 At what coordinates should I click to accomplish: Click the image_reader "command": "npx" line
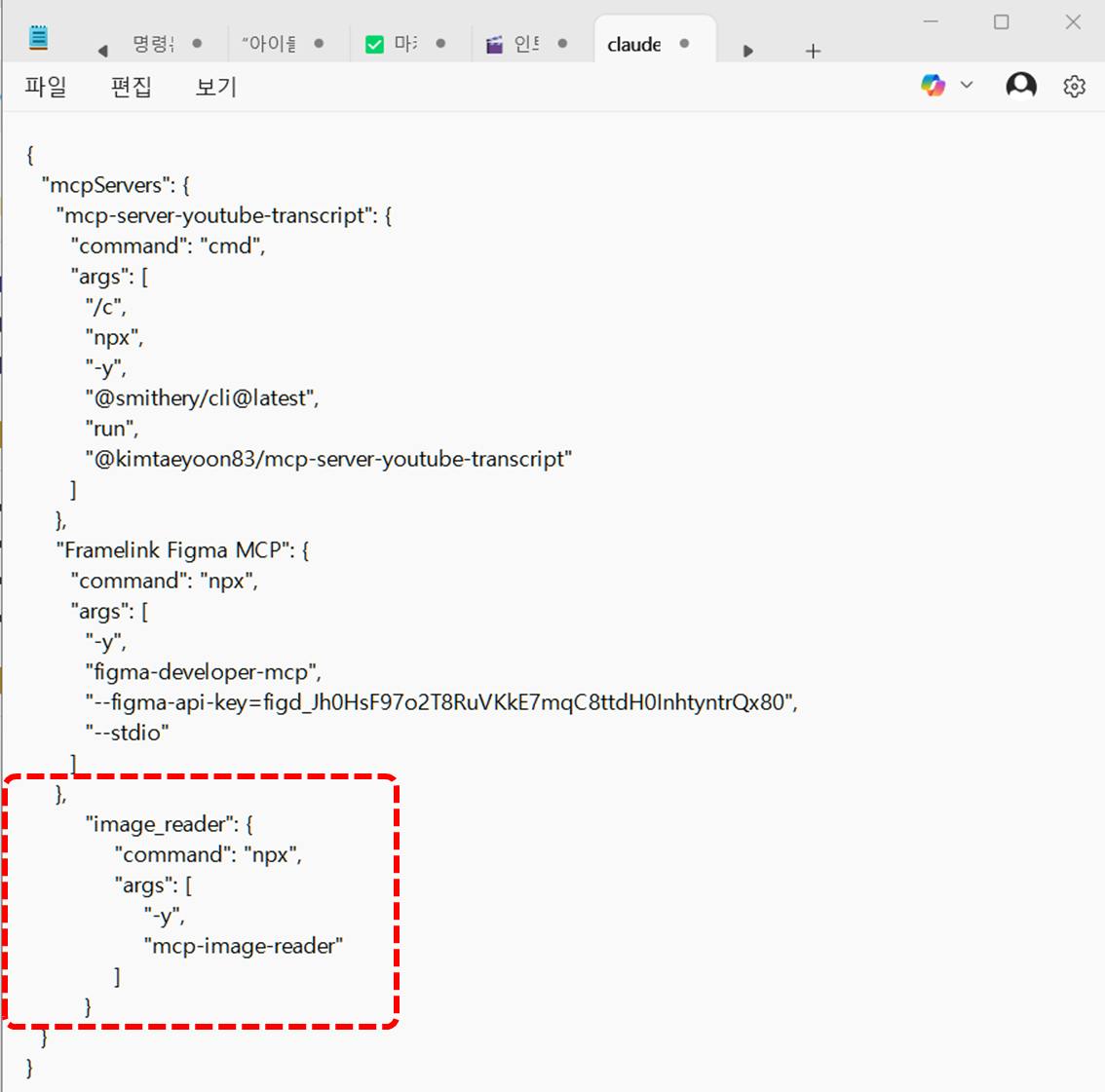(208, 854)
